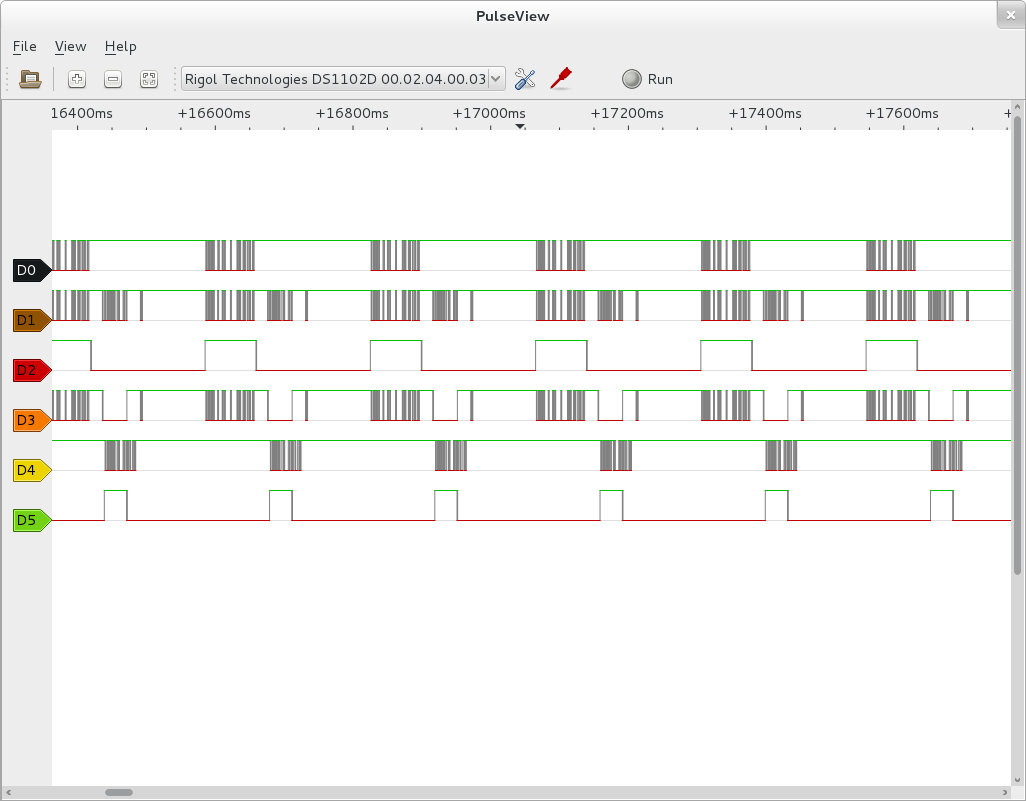Select the D4 yellow channel label
1026x801 pixels.
coord(31,470)
